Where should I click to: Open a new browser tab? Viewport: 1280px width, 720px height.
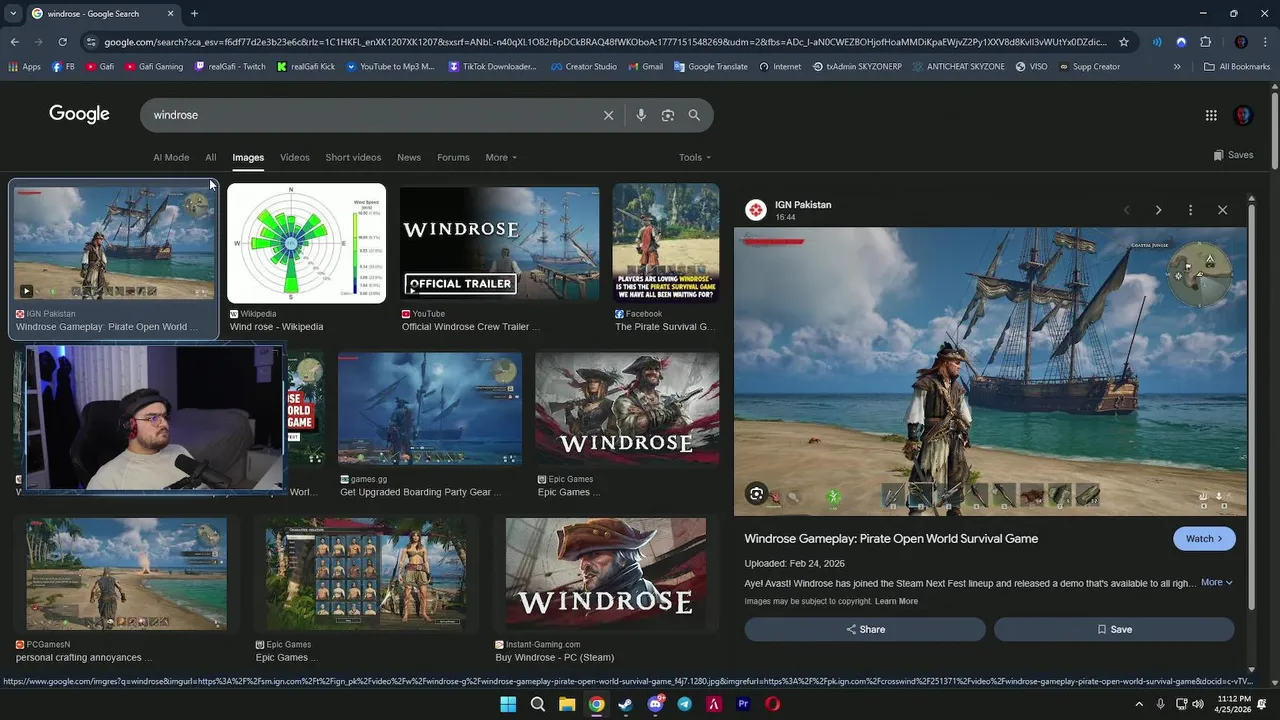pos(194,13)
